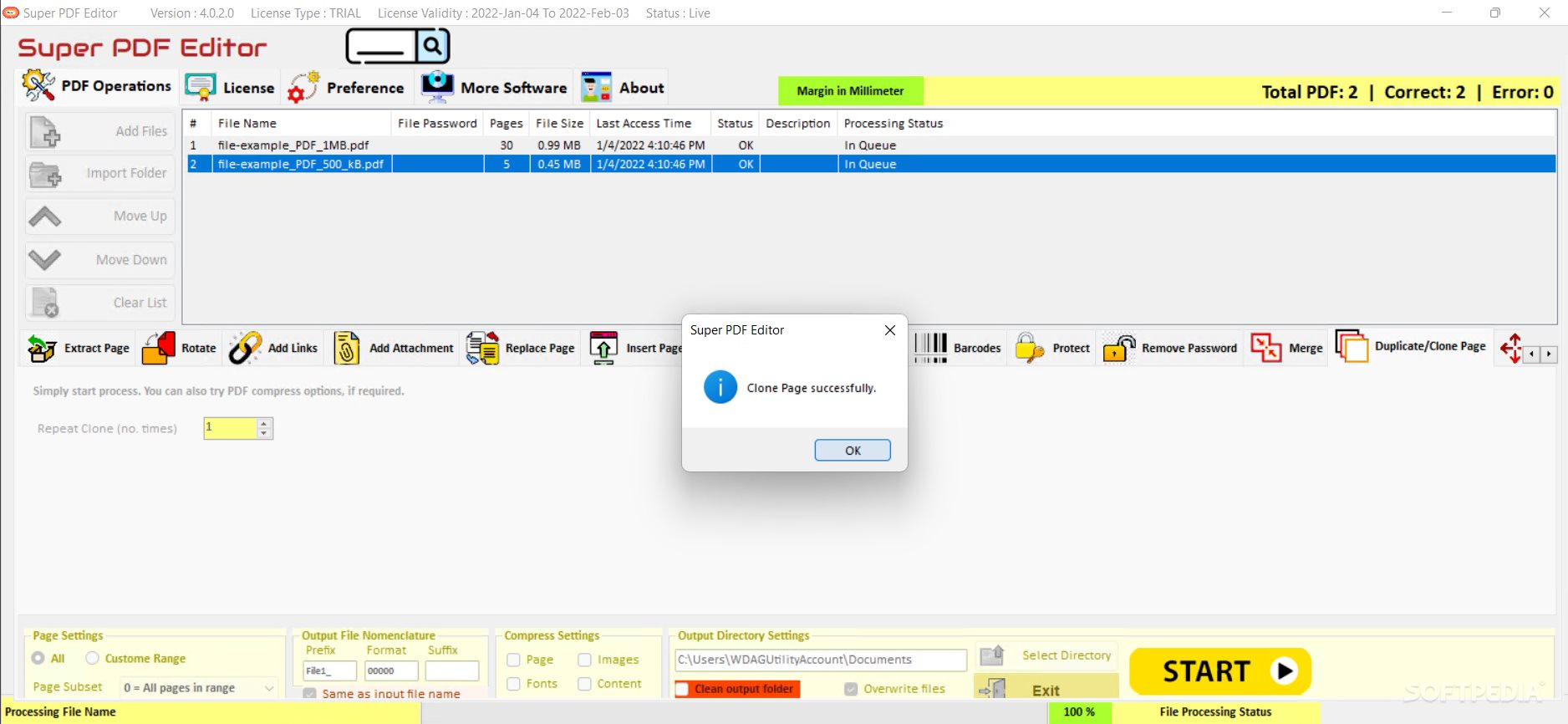Click Add Files button
This screenshot has height=724, width=1568.
pos(99,131)
